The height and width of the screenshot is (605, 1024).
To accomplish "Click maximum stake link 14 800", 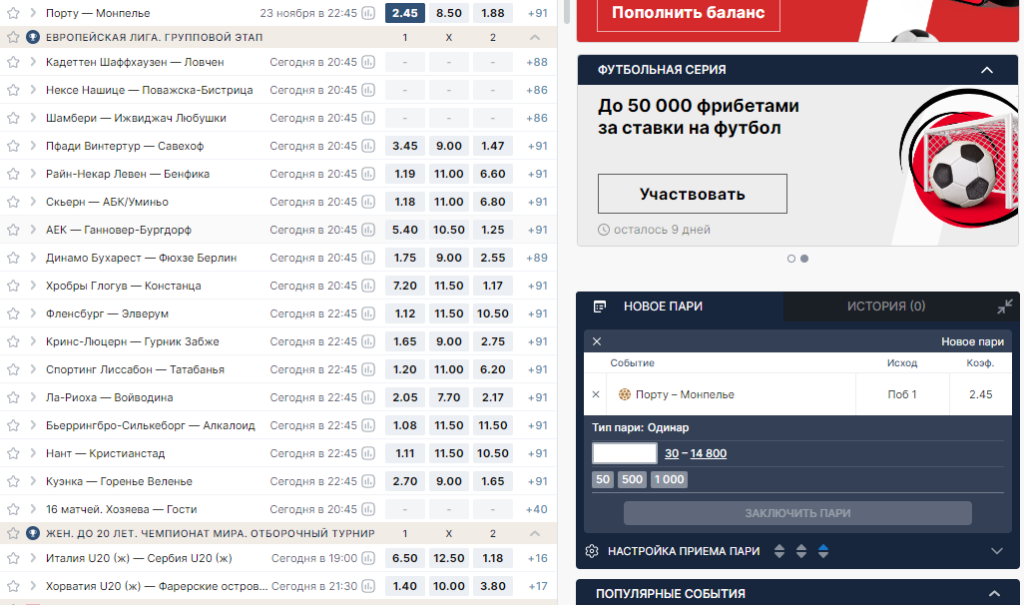I will tap(708, 453).
